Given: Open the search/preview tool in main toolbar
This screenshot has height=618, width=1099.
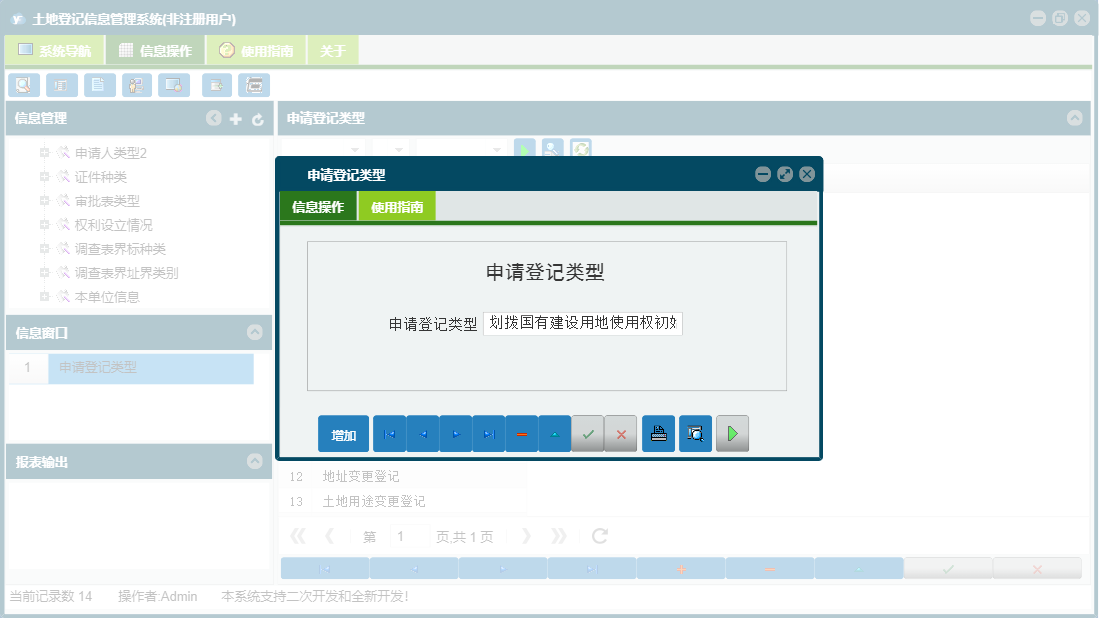Looking at the screenshot, I should pos(23,85).
